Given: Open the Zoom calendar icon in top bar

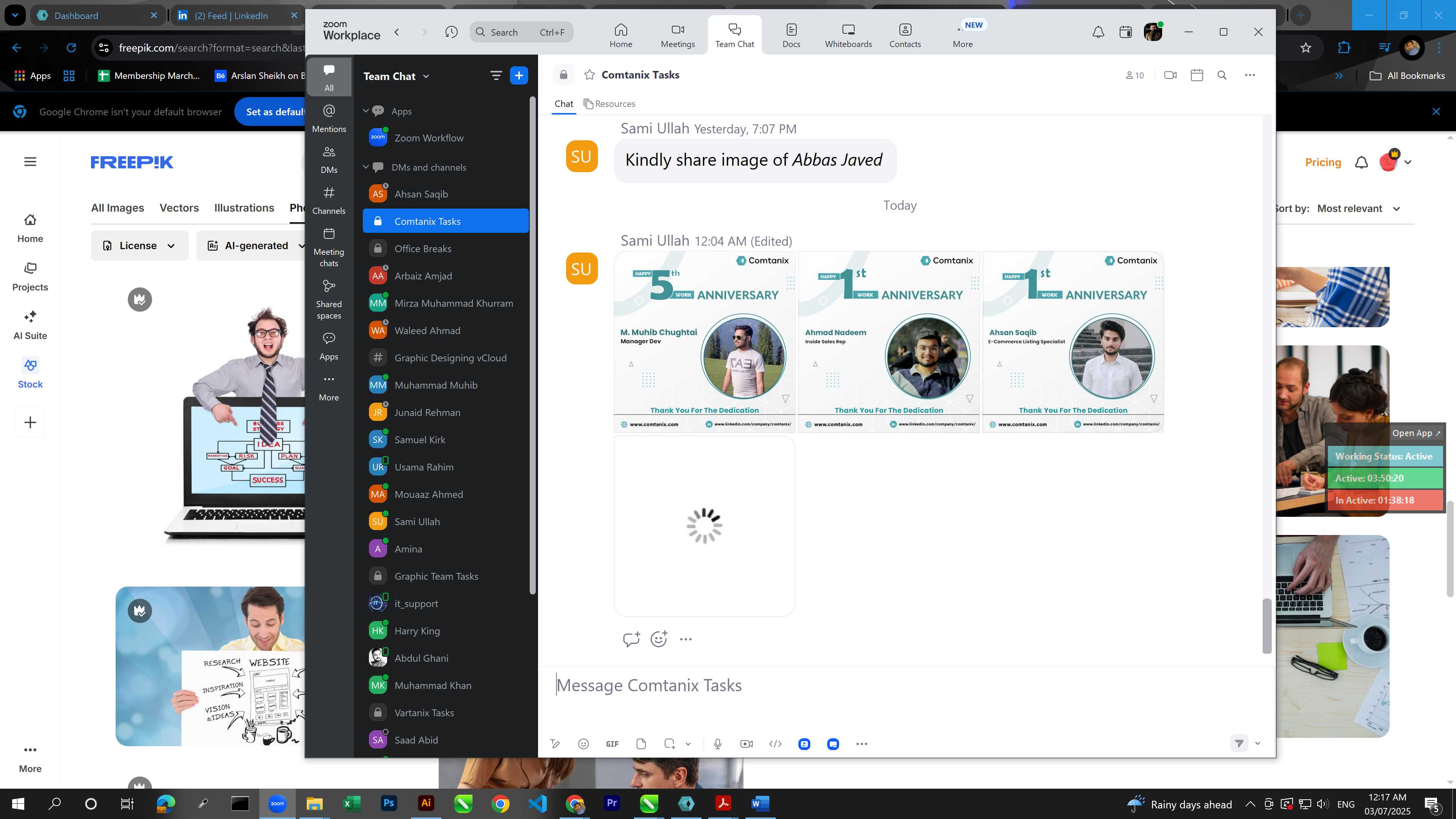Looking at the screenshot, I should click(1125, 32).
